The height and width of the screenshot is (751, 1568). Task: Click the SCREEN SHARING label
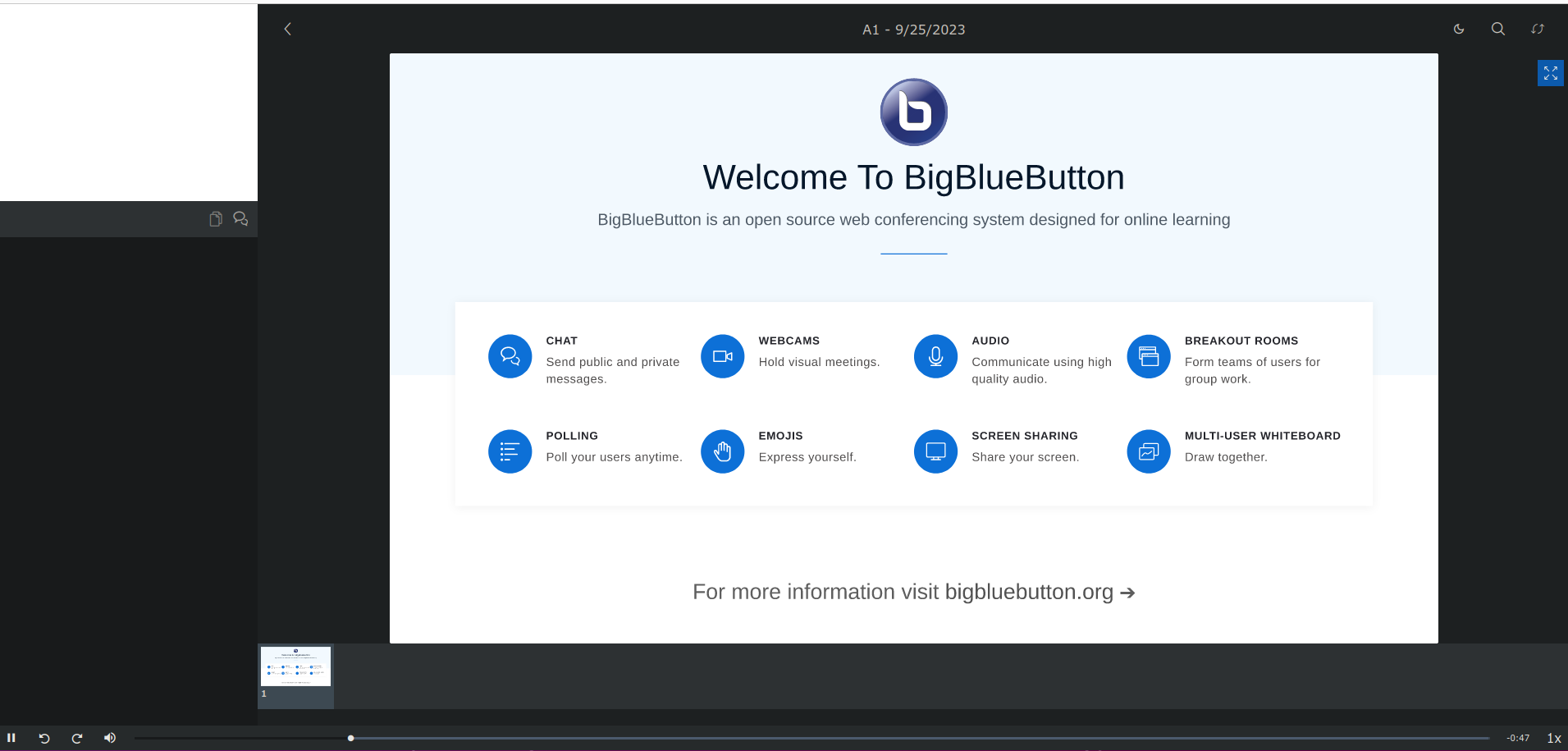click(1024, 436)
